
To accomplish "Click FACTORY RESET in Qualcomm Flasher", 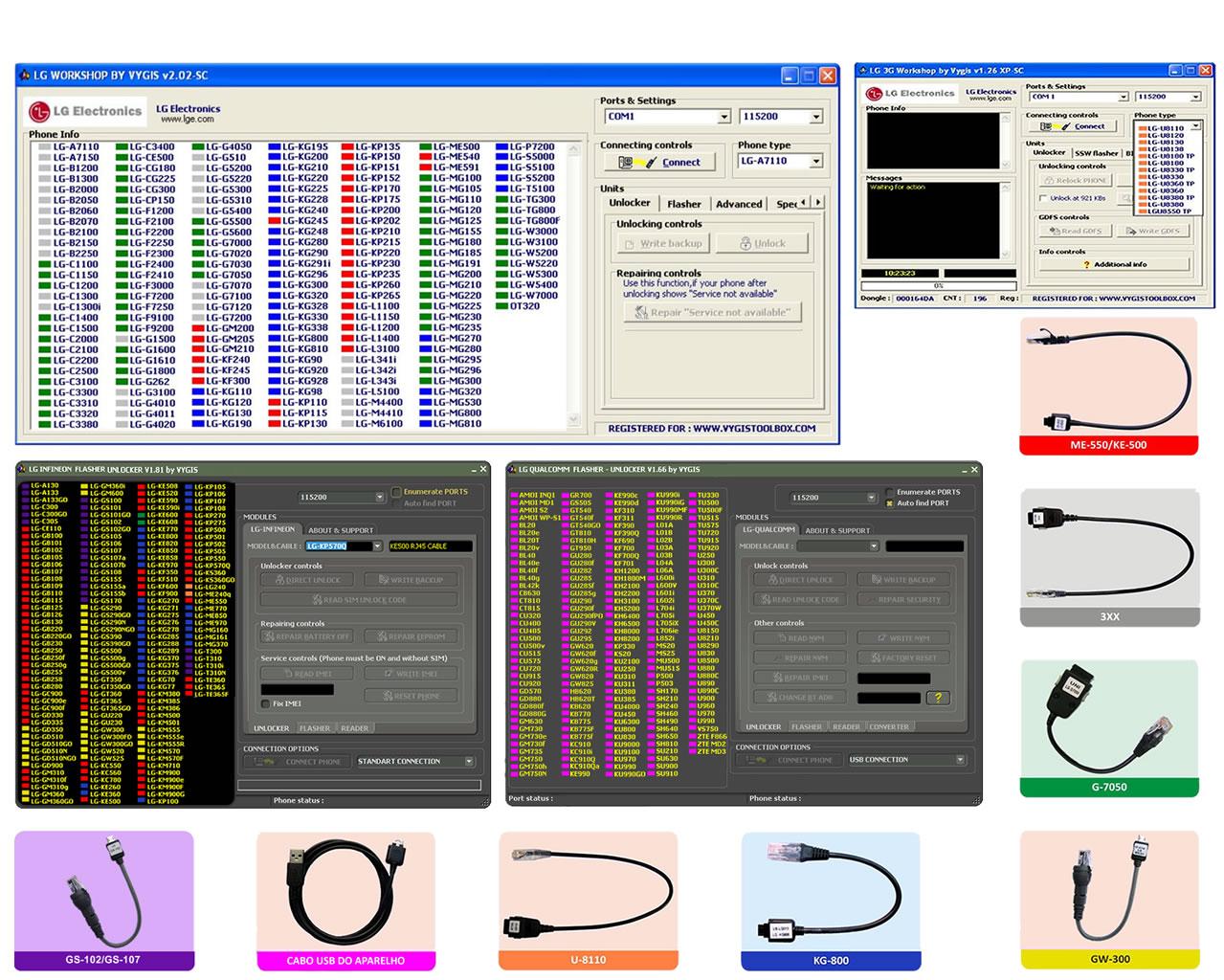I will (901, 657).
